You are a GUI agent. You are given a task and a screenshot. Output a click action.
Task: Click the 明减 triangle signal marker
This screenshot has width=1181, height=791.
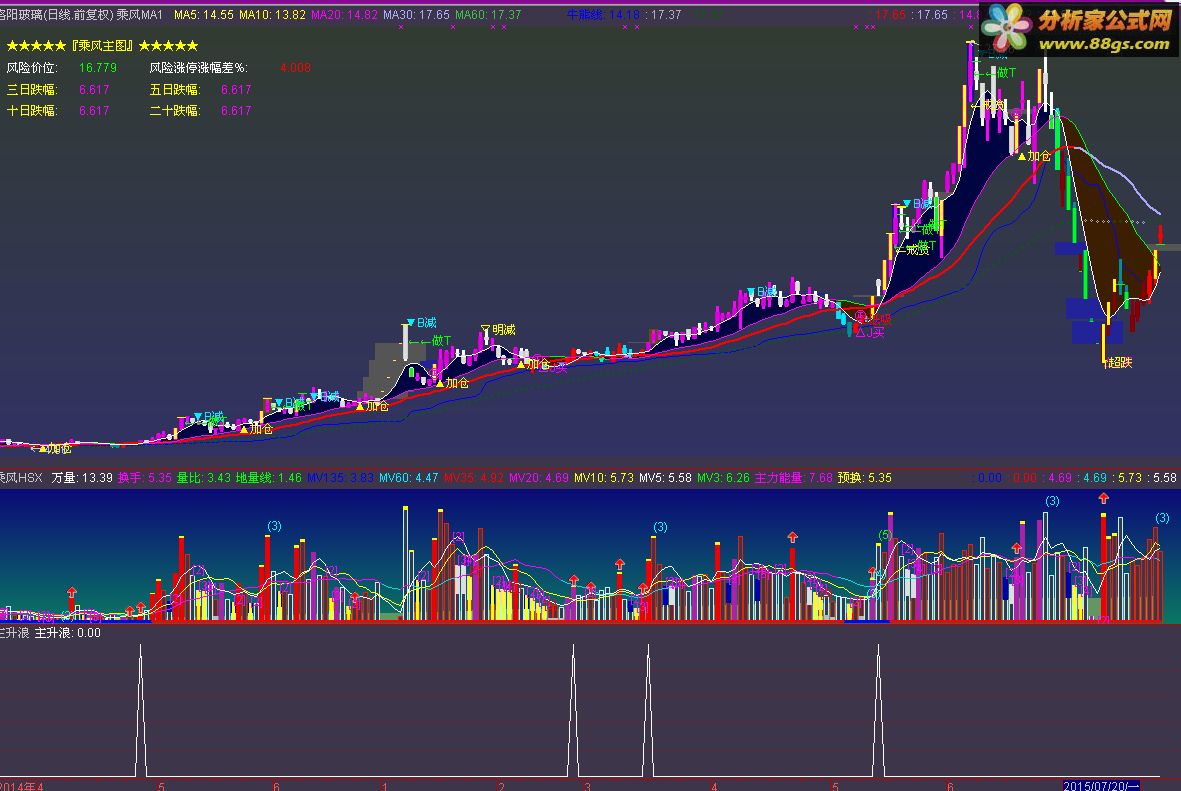[x=498, y=330]
